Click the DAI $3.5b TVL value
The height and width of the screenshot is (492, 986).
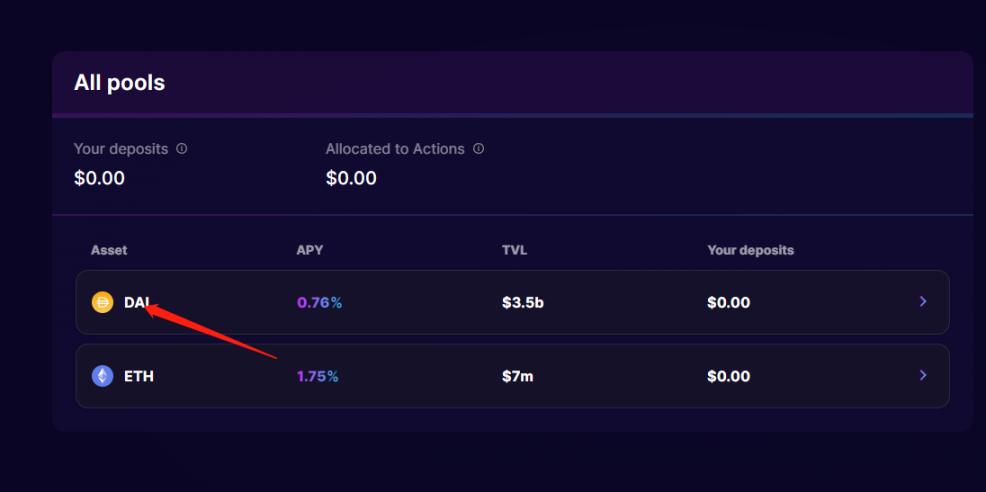coord(523,302)
